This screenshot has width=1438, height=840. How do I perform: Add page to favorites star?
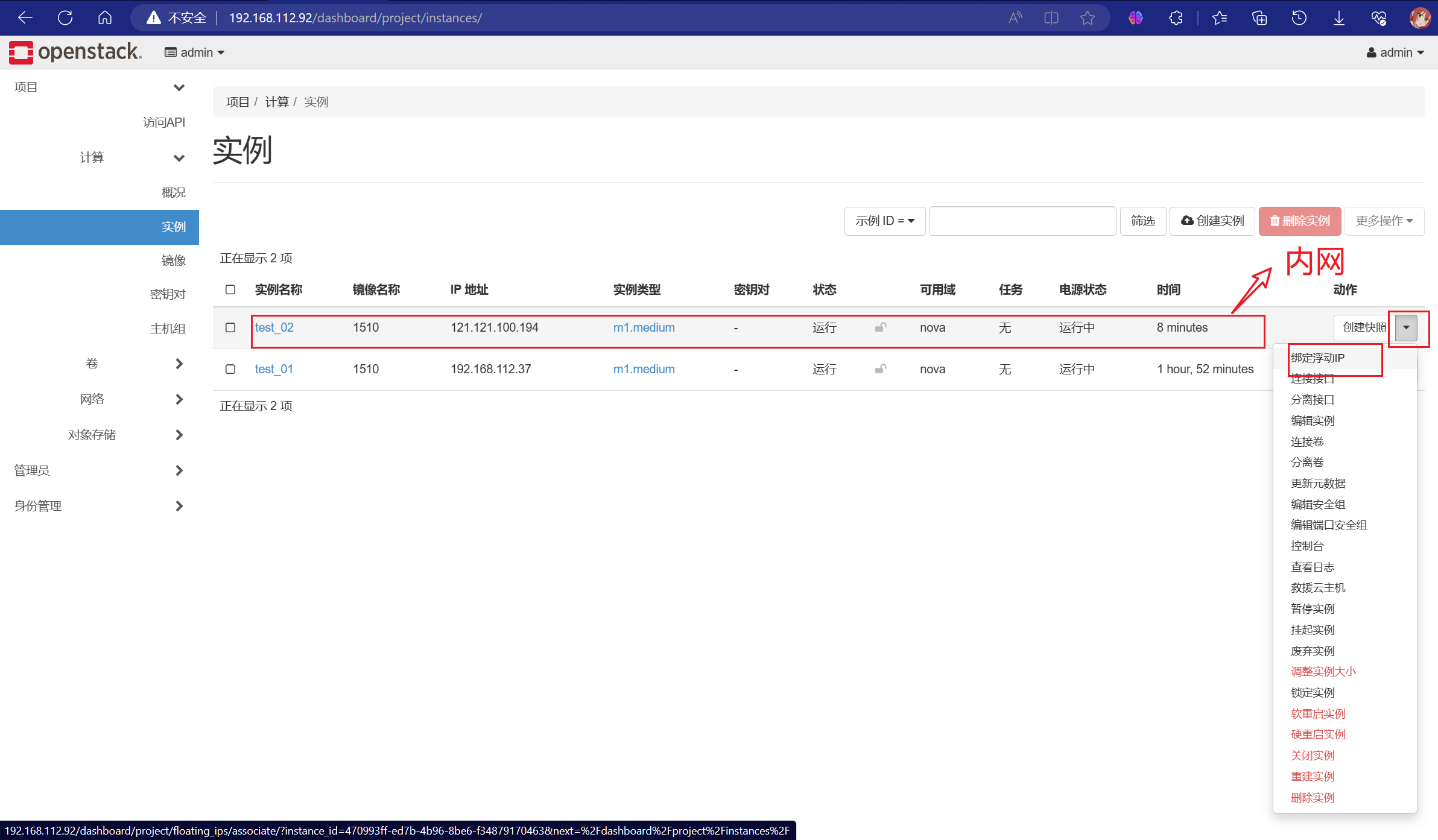[x=1087, y=17]
